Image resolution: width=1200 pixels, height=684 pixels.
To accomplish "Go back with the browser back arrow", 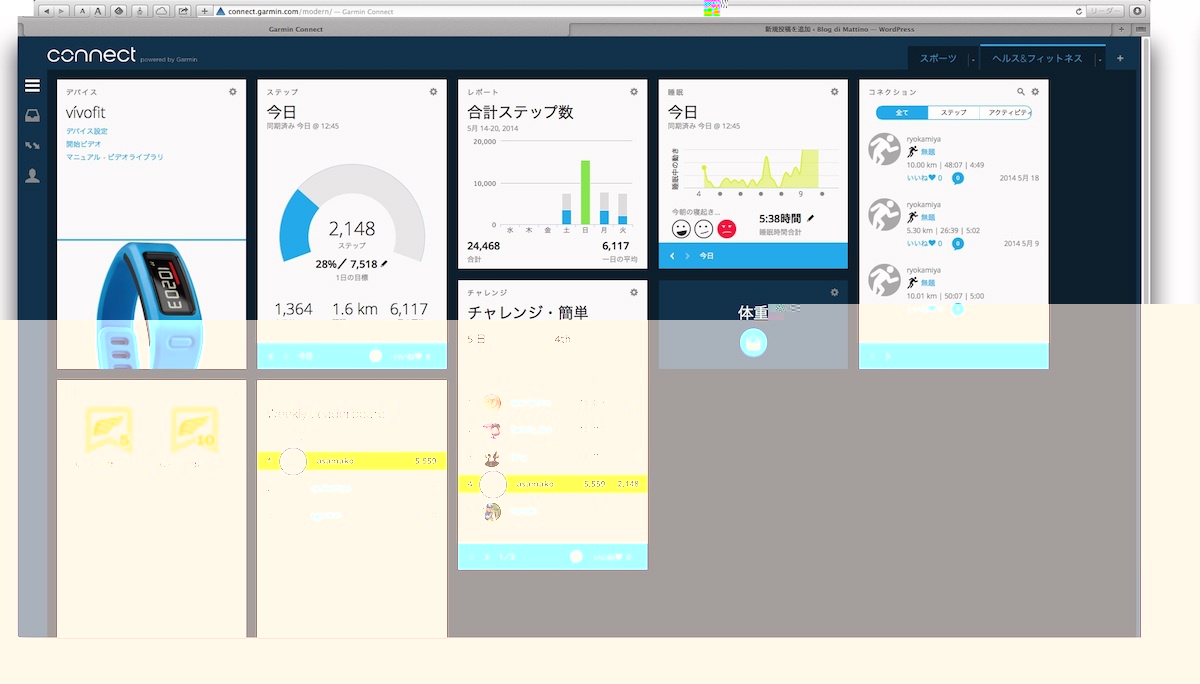I will click(47, 11).
